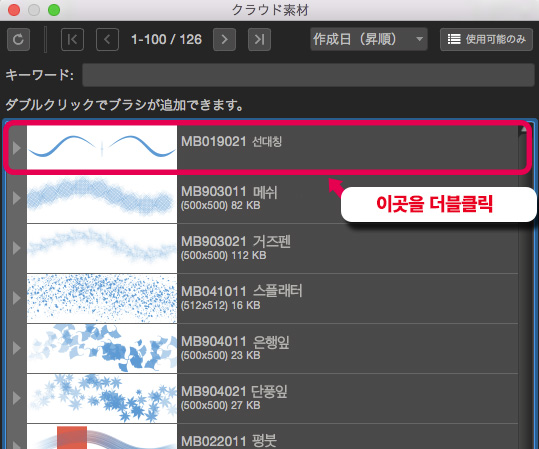Expand the MB903011 메쉬 brush row
The image size is (539, 449).
pyautogui.click(x=16, y=198)
